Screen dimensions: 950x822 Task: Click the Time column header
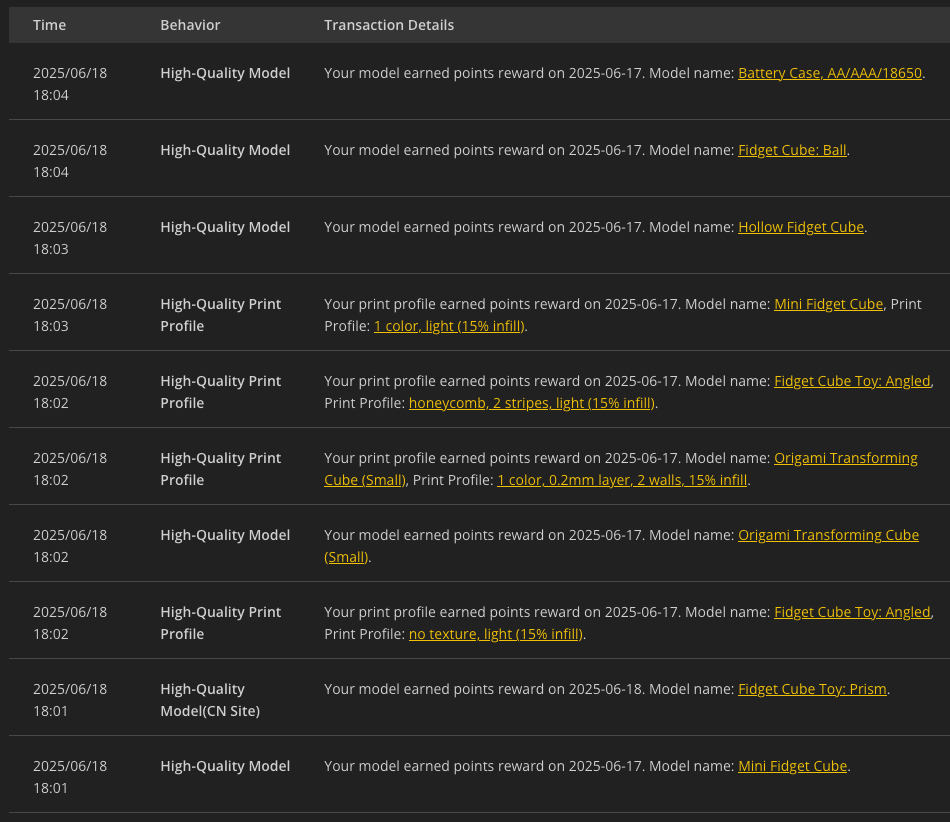pyautogui.click(x=49, y=25)
